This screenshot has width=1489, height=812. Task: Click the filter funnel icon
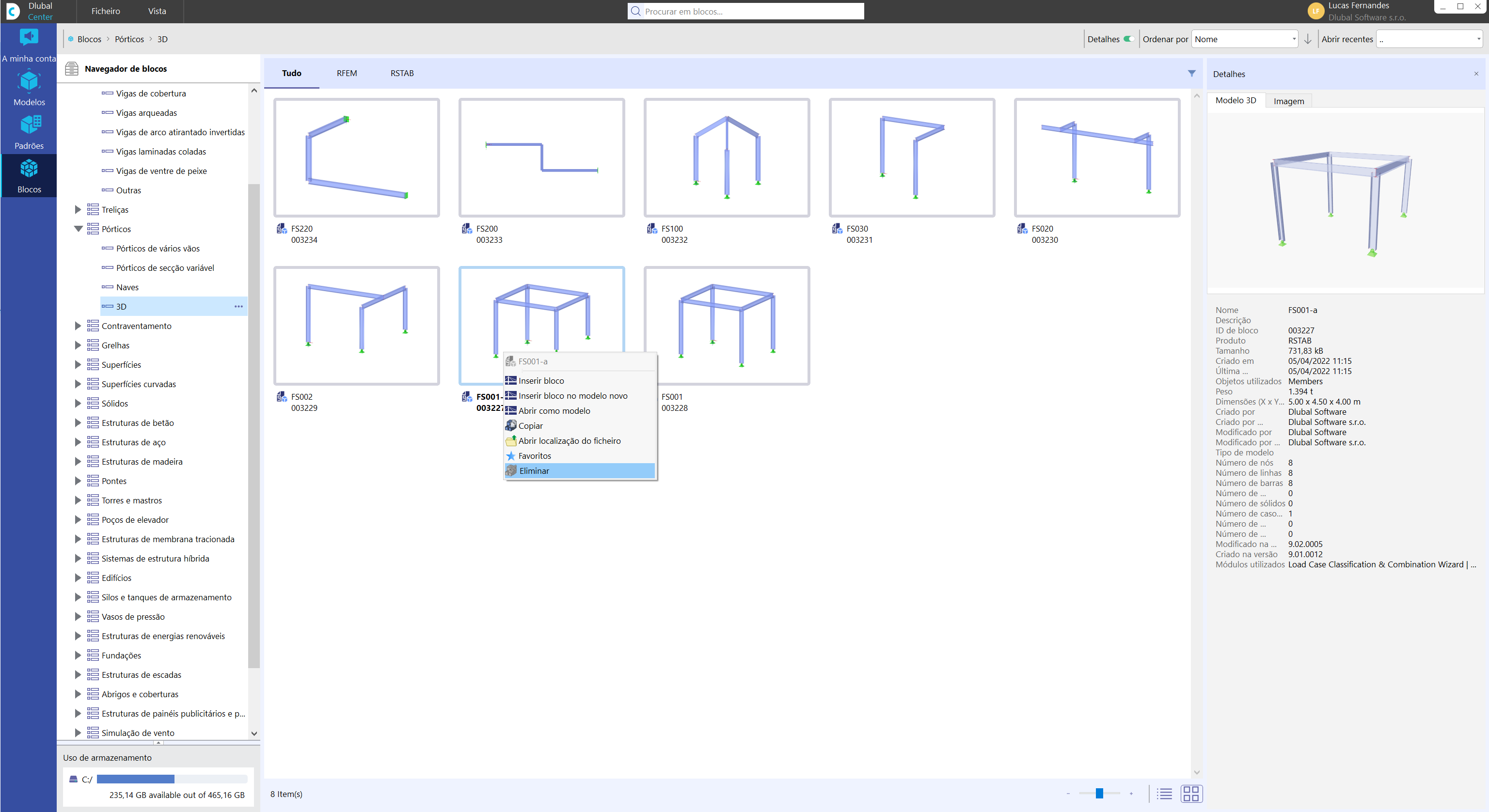(1191, 73)
